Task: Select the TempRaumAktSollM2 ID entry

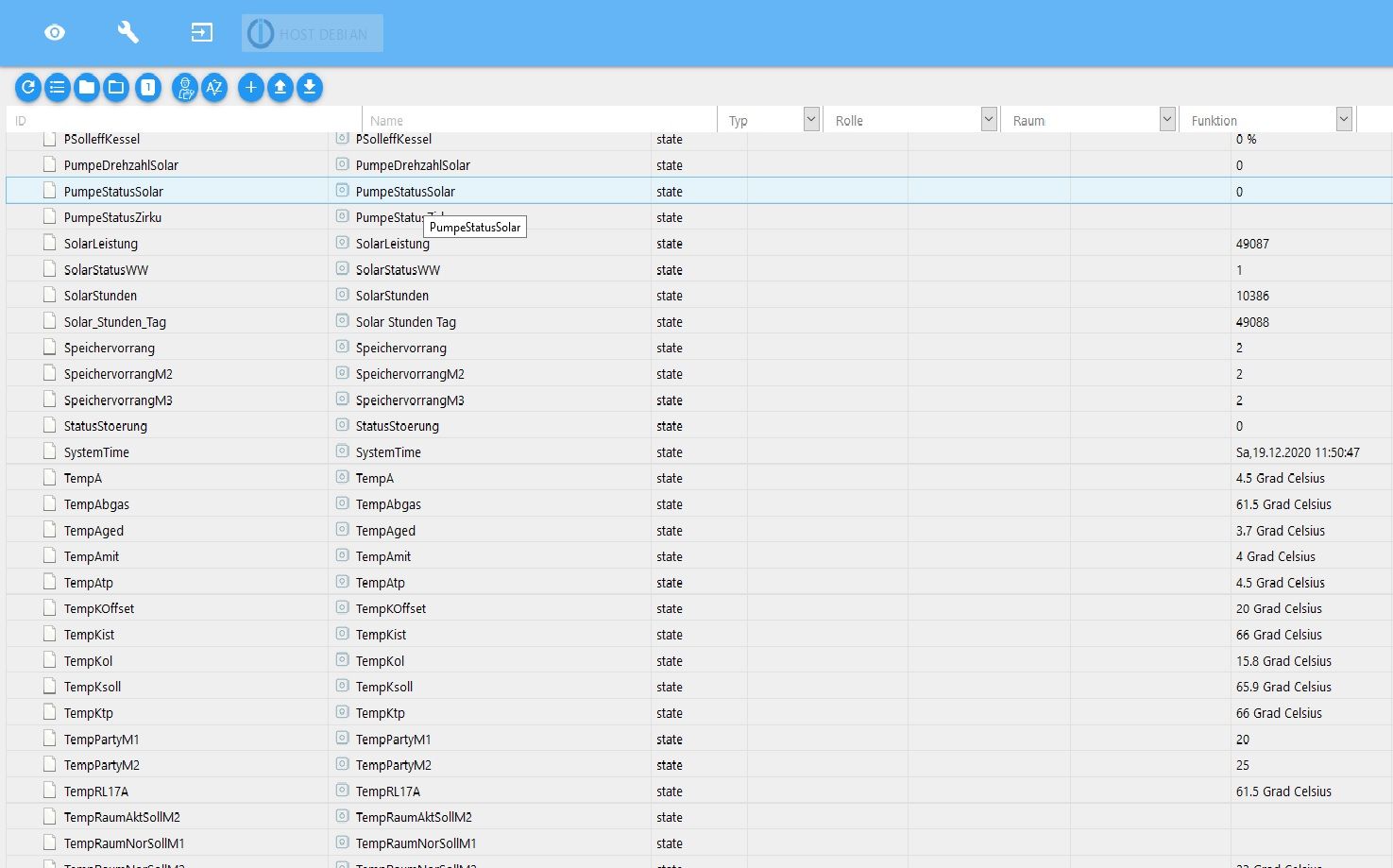Action: tap(122, 817)
